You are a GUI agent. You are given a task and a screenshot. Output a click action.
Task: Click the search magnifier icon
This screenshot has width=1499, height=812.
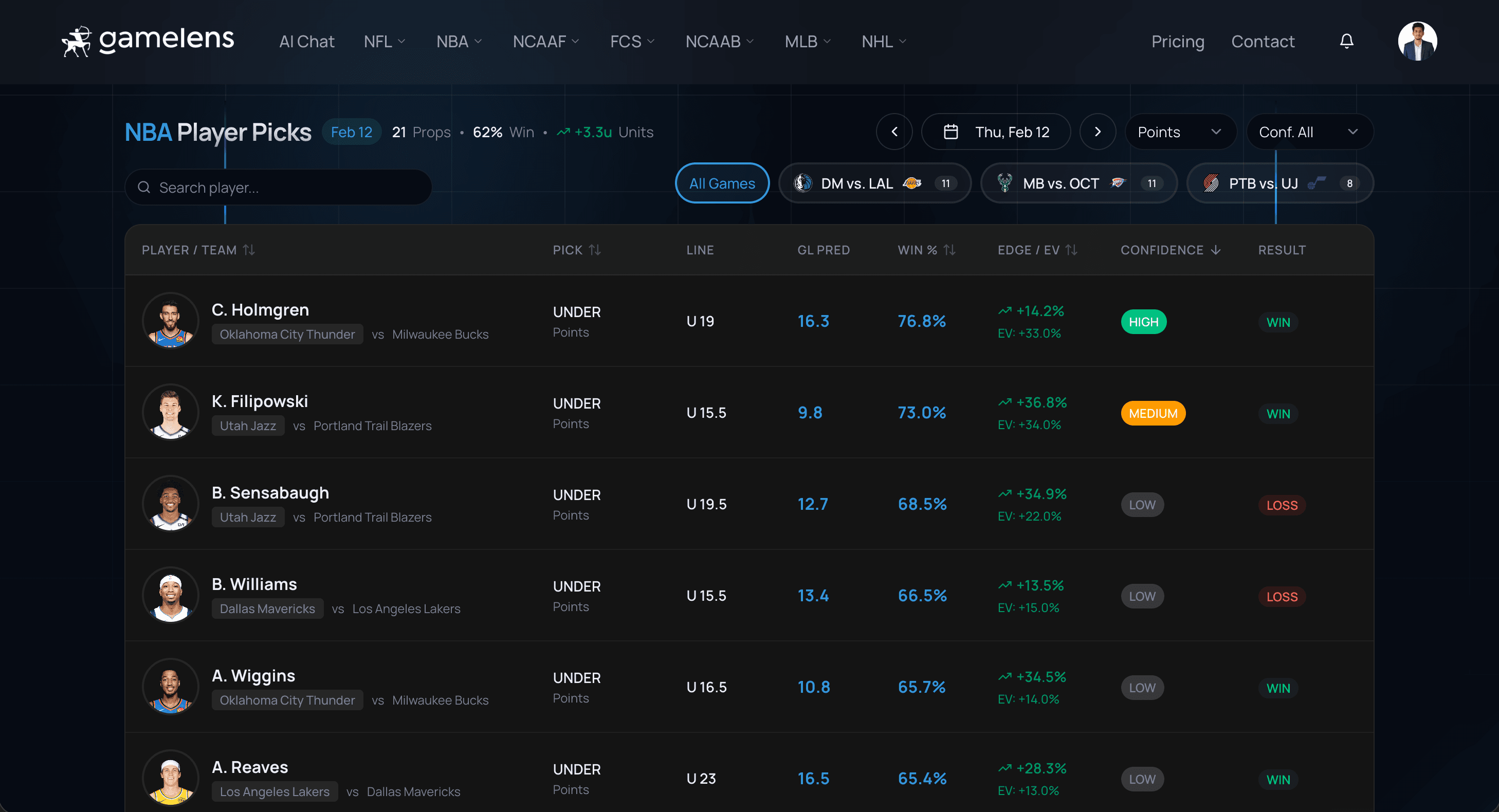[x=144, y=187]
